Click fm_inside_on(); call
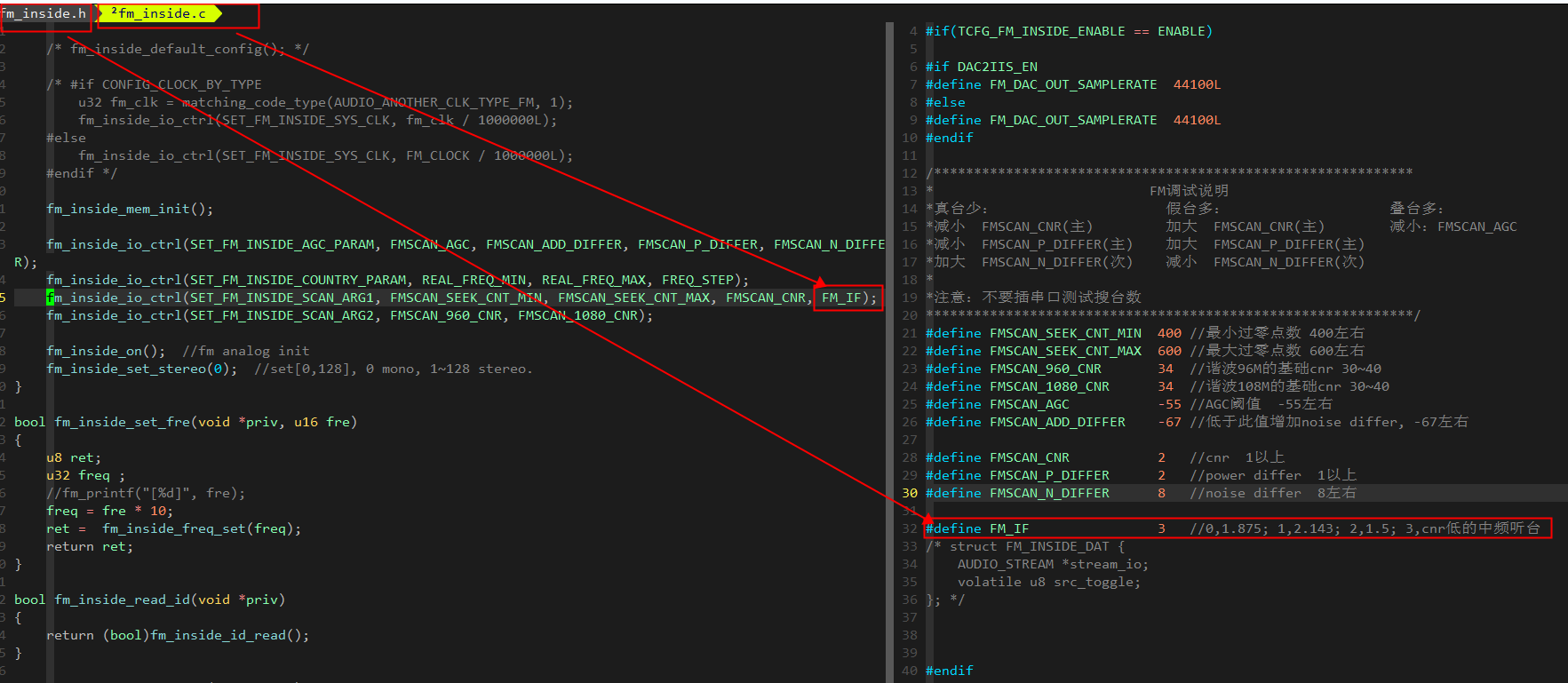This screenshot has width=1568, height=683. pyautogui.click(x=106, y=351)
